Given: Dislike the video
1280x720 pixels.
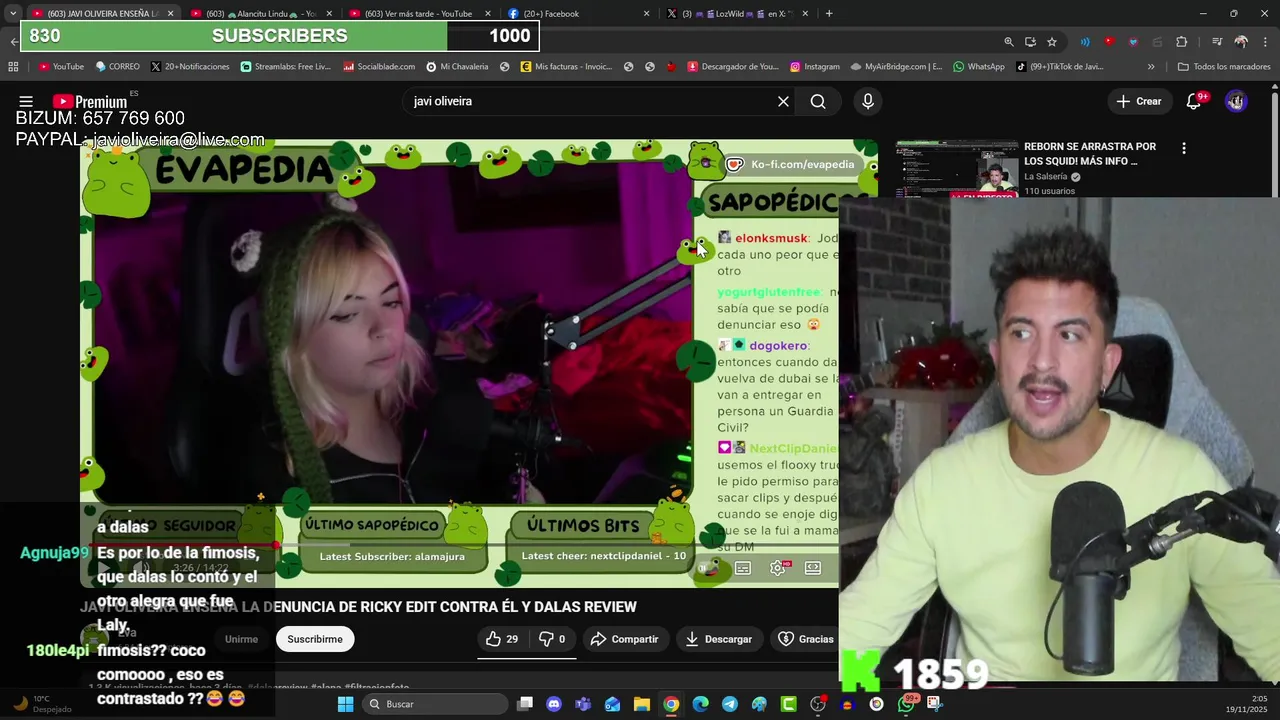Looking at the screenshot, I should [x=552, y=639].
